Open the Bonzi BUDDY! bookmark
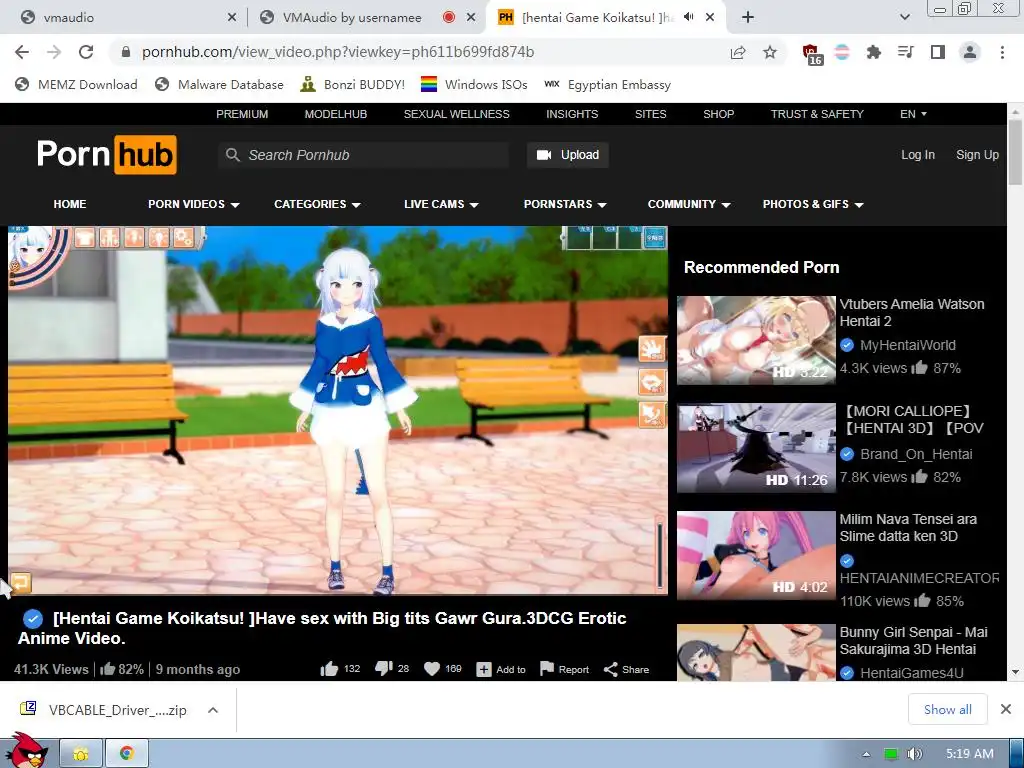This screenshot has height=768, width=1024. (x=353, y=84)
